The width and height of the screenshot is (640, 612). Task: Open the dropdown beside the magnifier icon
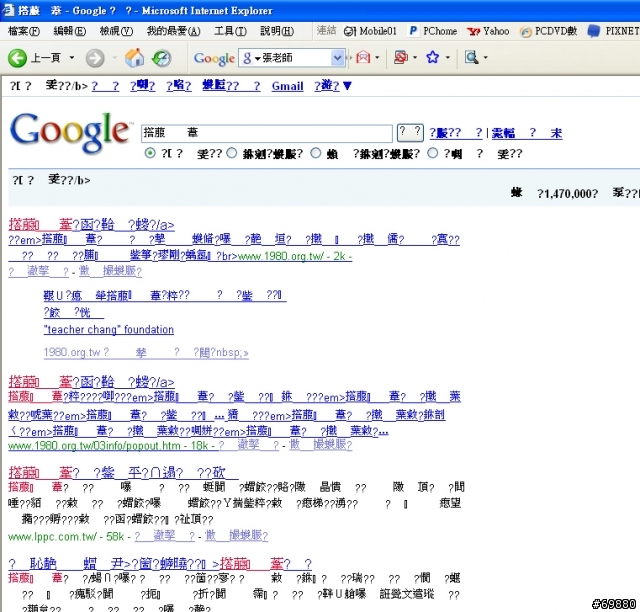point(485,58)
